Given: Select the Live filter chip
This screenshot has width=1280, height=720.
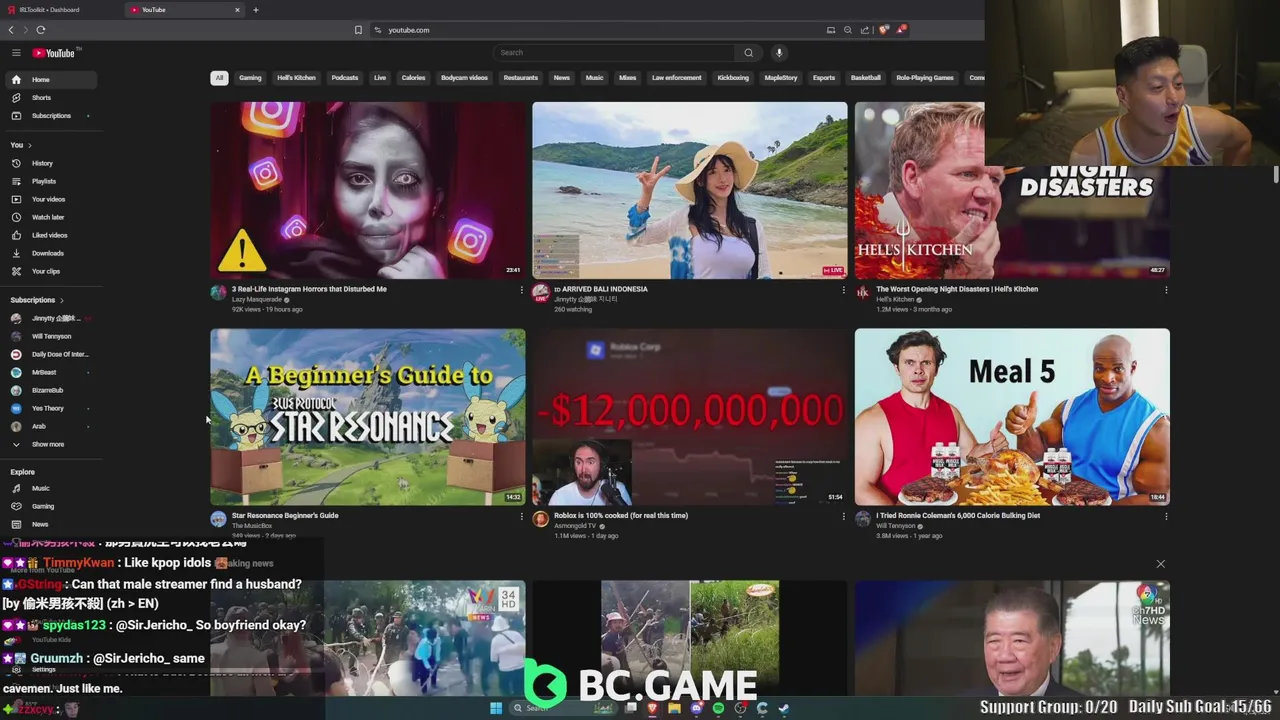Looking at the screenshot, I should 380,78.
